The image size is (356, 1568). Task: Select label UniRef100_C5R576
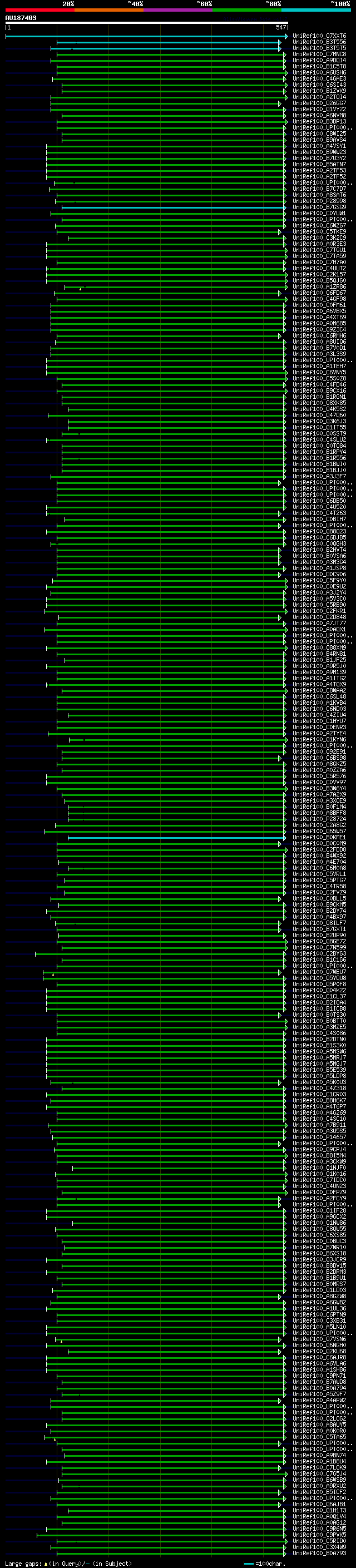point(319,776)
